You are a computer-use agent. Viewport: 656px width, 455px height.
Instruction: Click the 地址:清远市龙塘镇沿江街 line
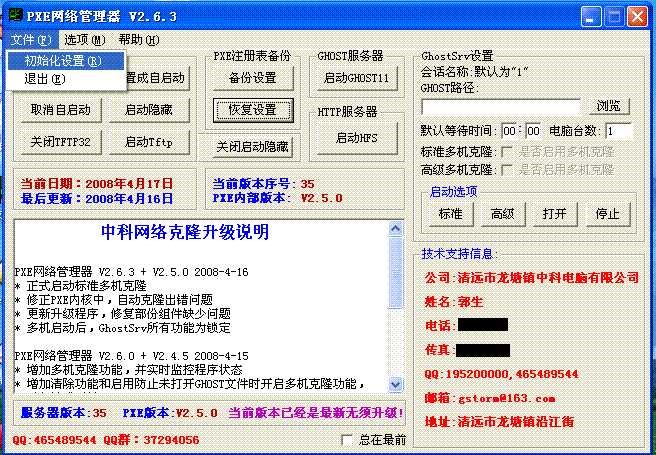[499, 422]
